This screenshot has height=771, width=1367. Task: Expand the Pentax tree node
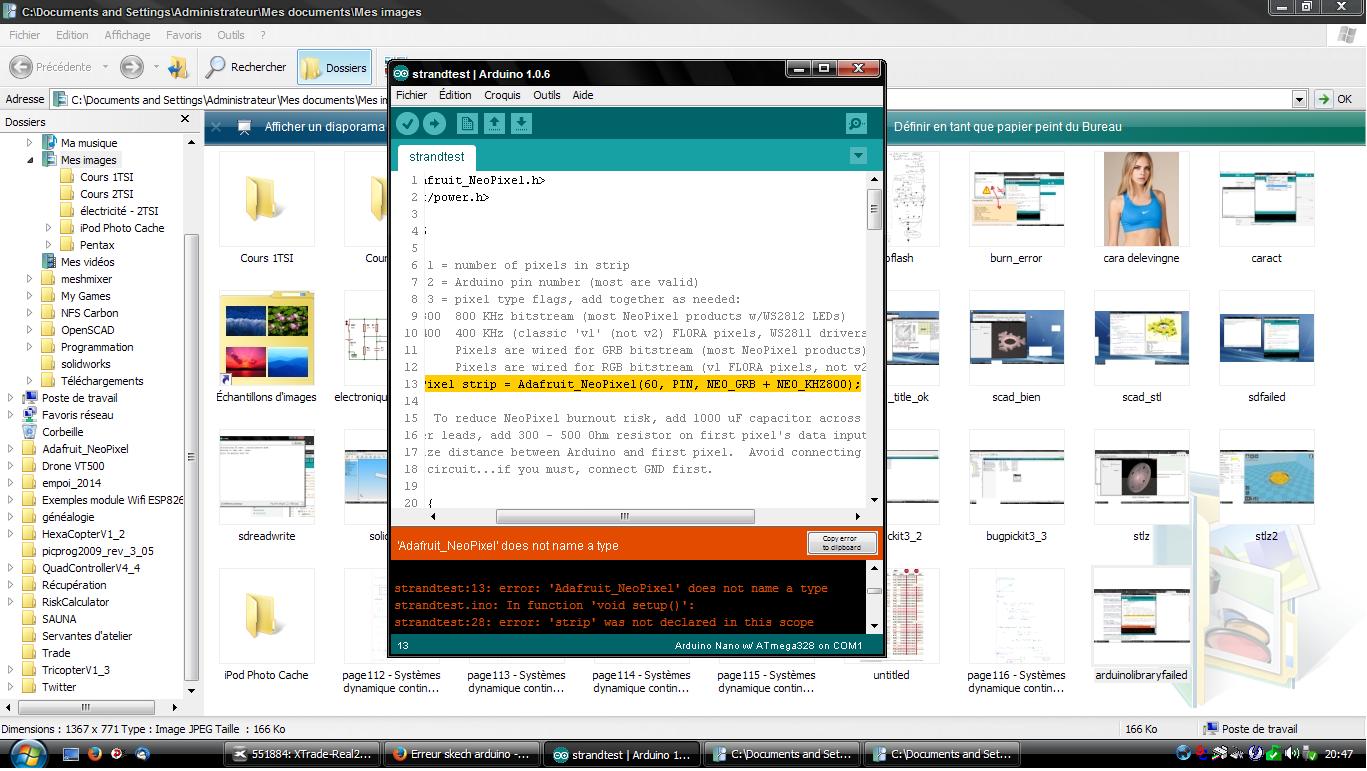coord(48,245)
